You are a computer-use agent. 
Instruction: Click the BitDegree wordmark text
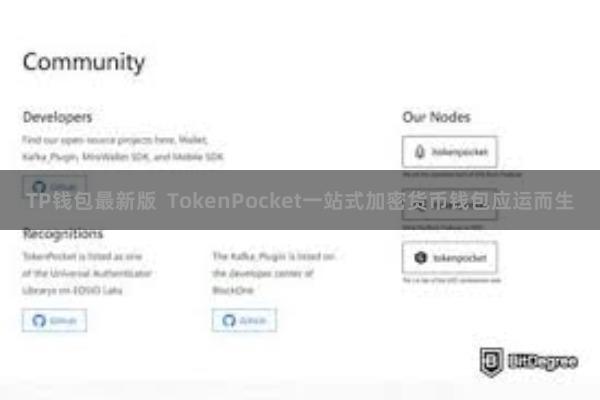(543, 362)
